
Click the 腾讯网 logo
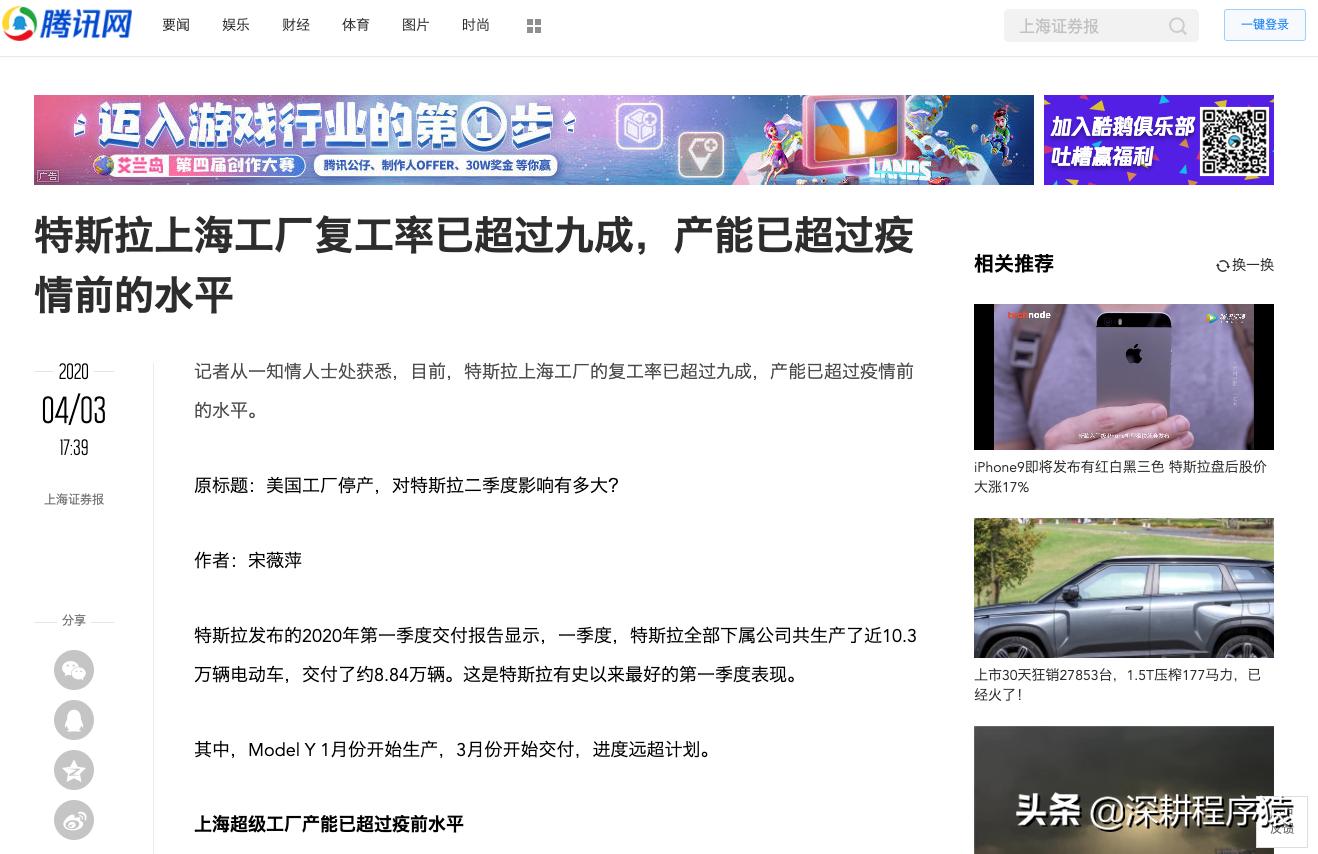click(67, 24)
